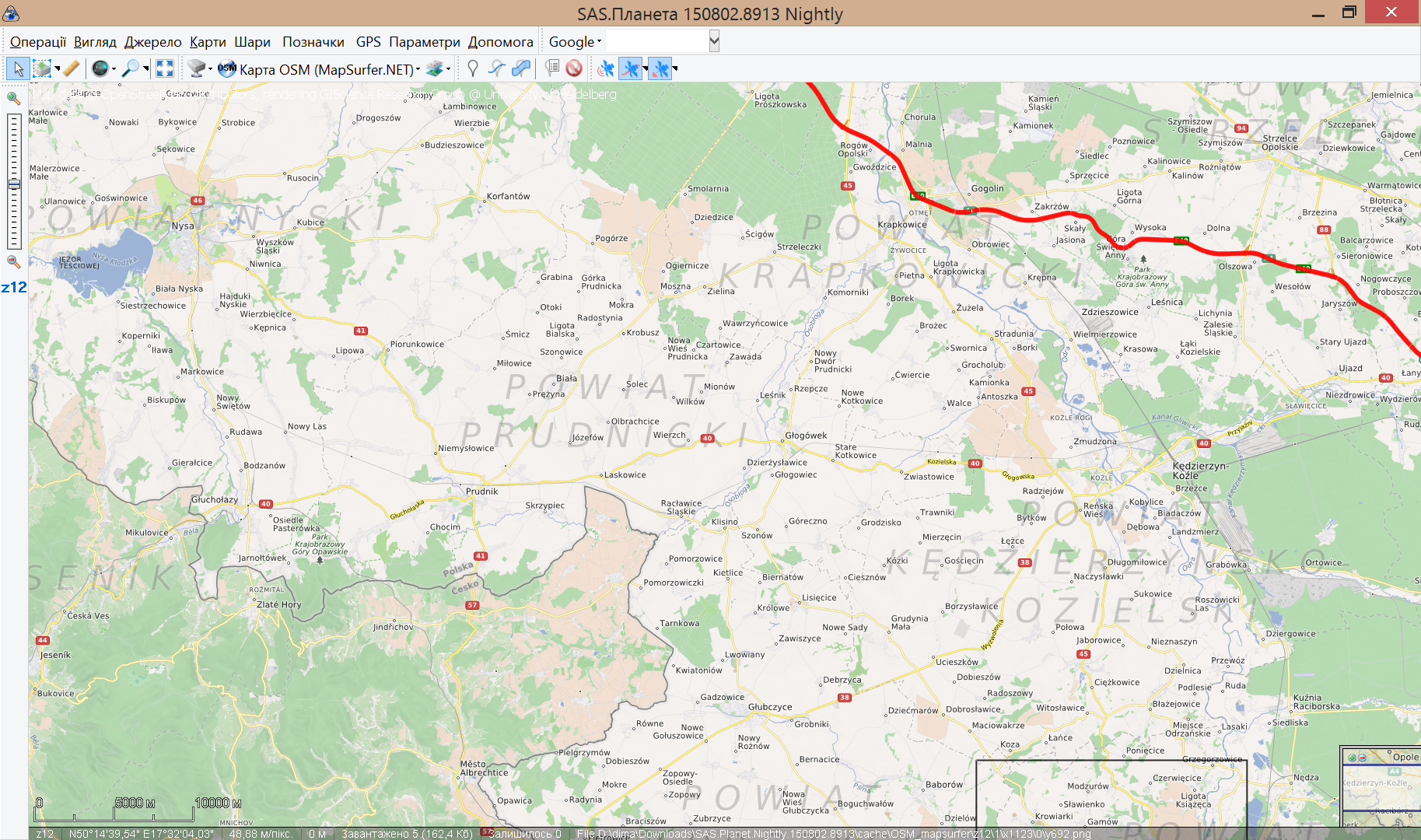Click the search text input field

[x=656, y=42]
